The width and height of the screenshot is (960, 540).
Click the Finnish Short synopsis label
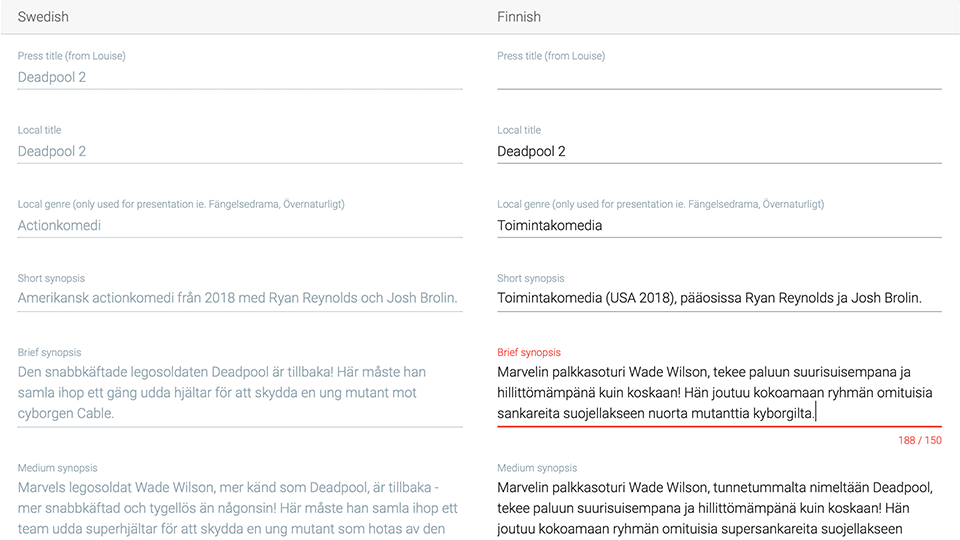[531, 279]
